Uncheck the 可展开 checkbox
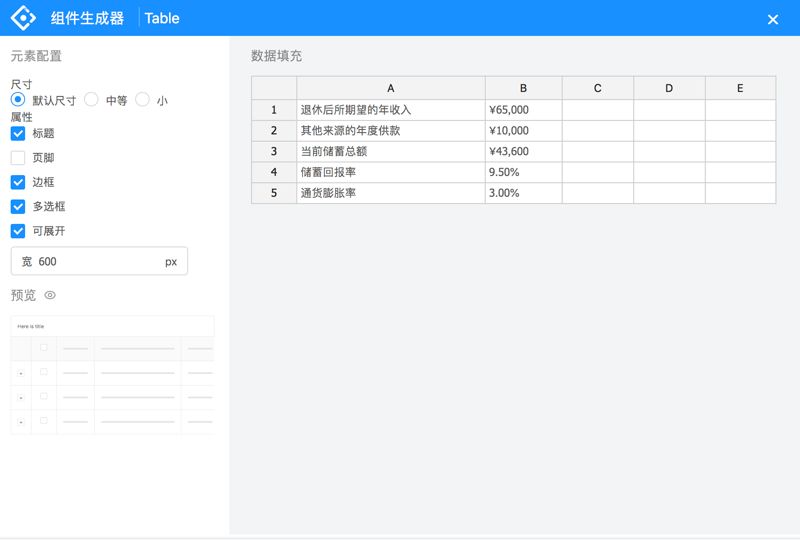The image size is (800, 540). click(18, 231)
